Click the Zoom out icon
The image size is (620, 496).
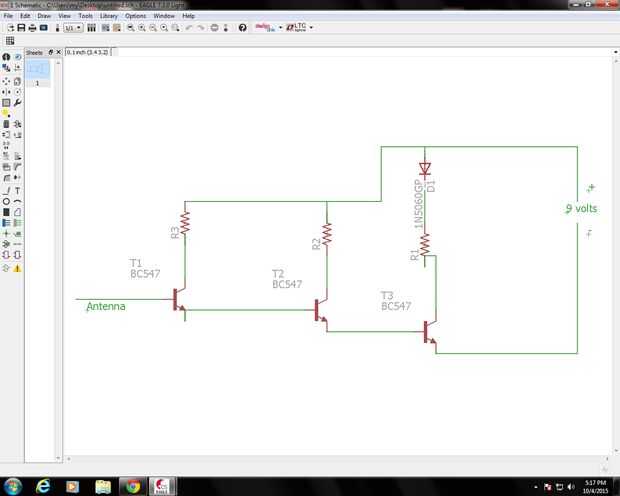[x=153, y=28]
